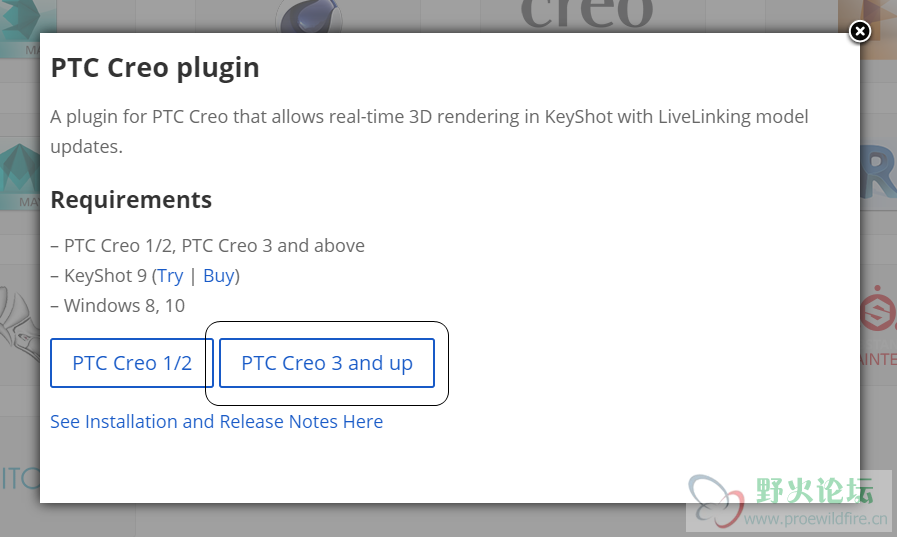Click the www.proewildfire.cn watermark text
The width and height of the screenshot is (897, 537).
coord(816,519)
